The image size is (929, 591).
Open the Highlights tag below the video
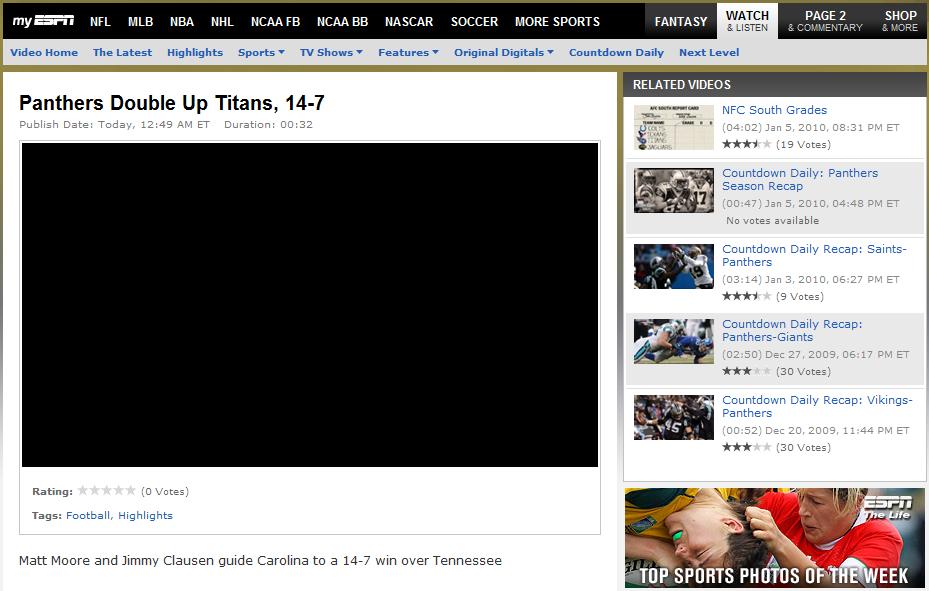[x=145, y=515]
